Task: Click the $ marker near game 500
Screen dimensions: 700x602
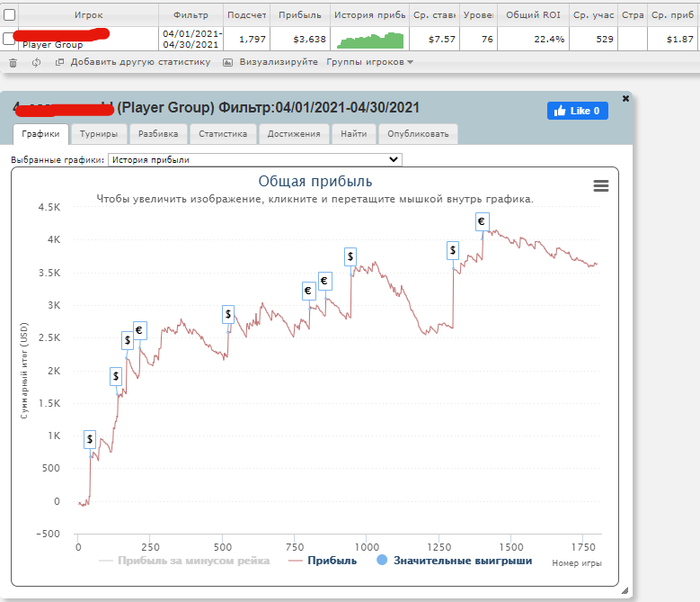Action: pyautogui.click(x=228, y=314)
